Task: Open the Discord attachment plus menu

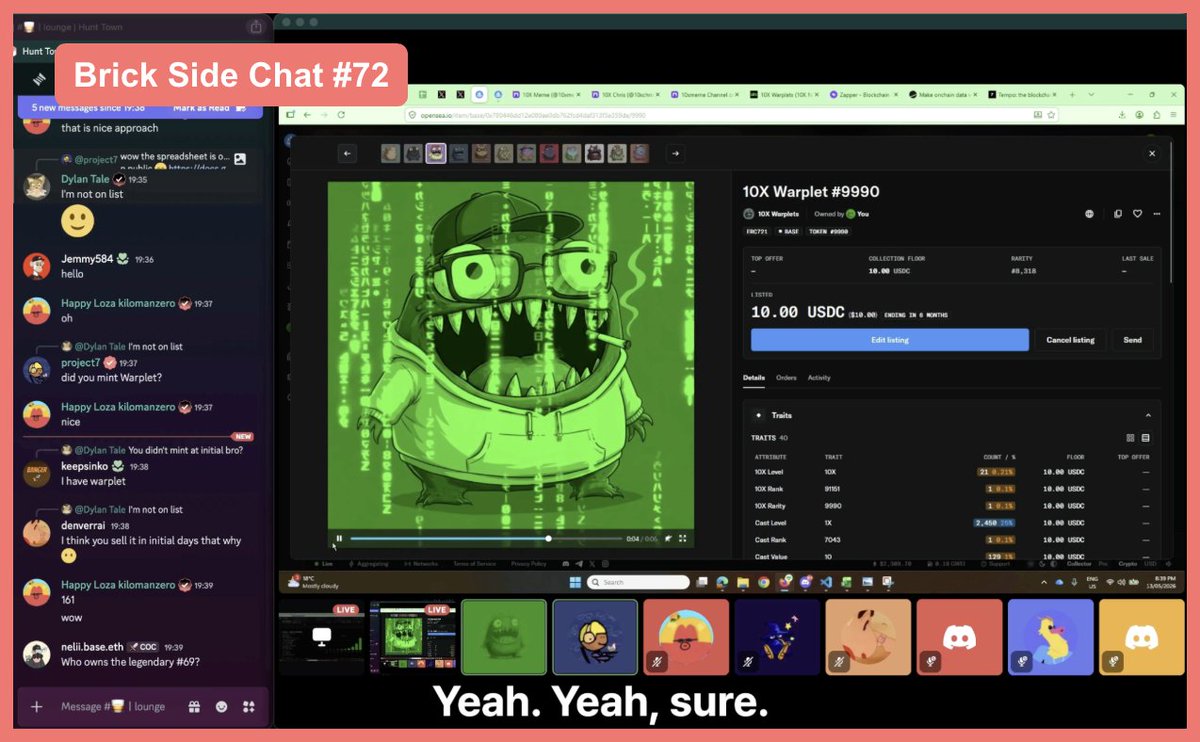Action: (37, 706)
